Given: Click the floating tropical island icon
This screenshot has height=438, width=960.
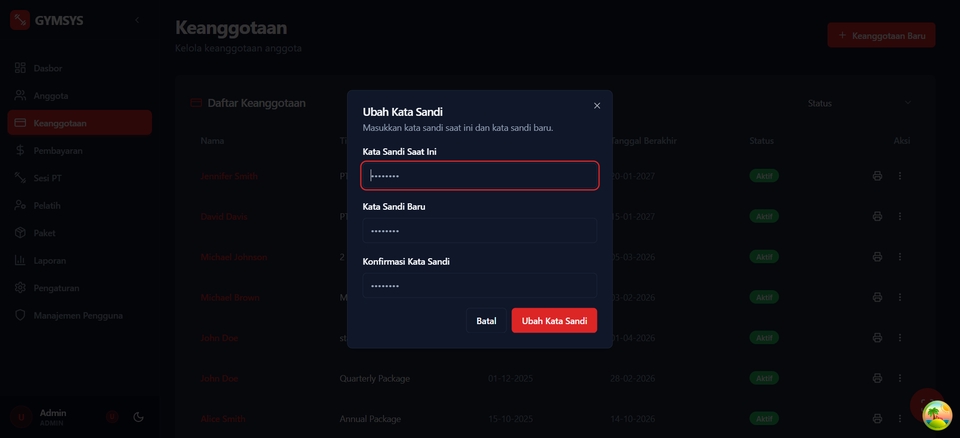Looking at the screenshot, I should point(937,415).
